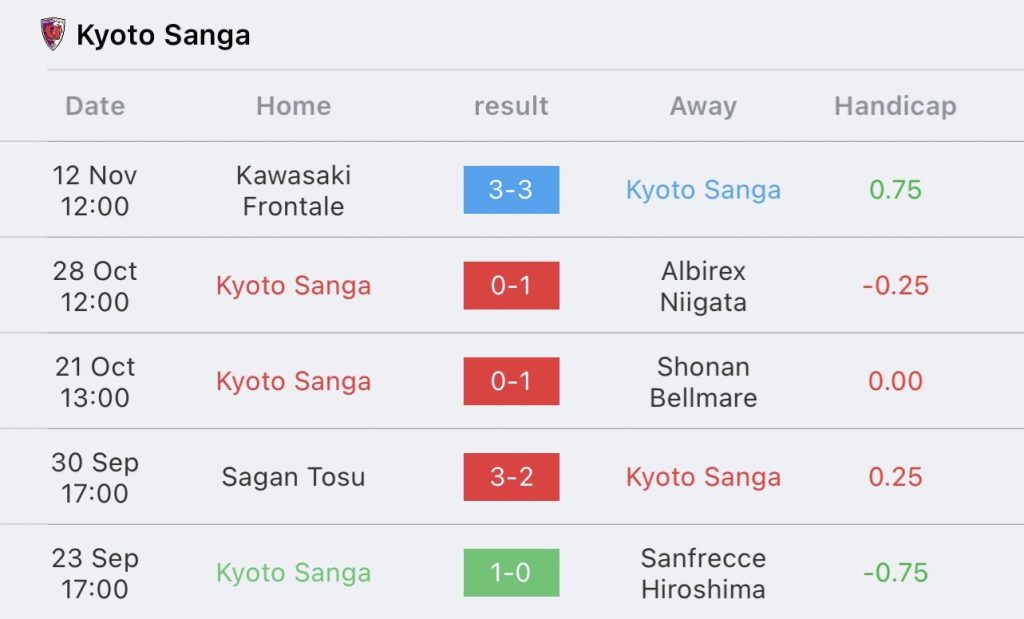This screenshot has width=1024, height=619.
Task: Select the 12 Nov 12:00 match date
Action: point(95,191)
